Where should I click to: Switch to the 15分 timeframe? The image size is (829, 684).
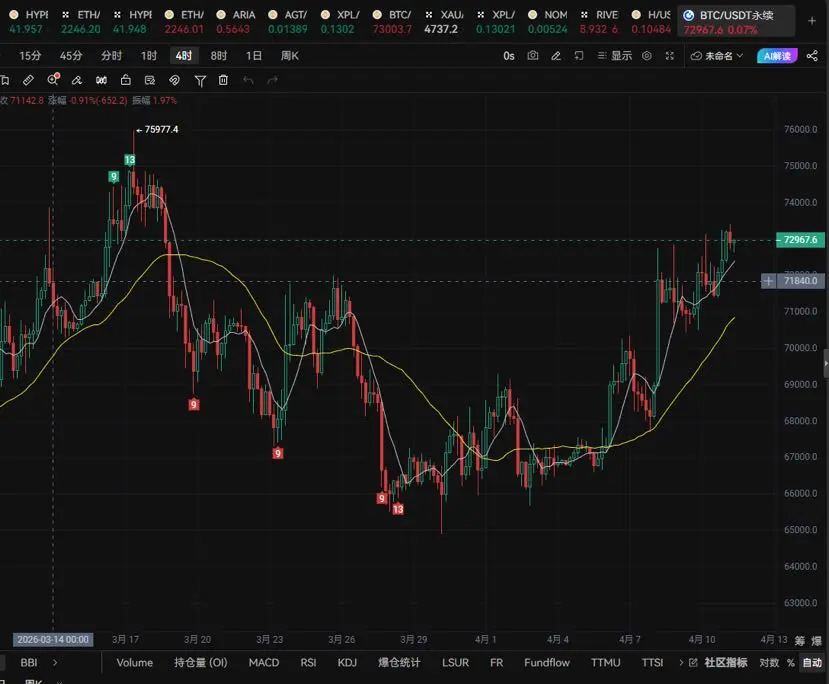pyautogui.click(x=30, y=56)
